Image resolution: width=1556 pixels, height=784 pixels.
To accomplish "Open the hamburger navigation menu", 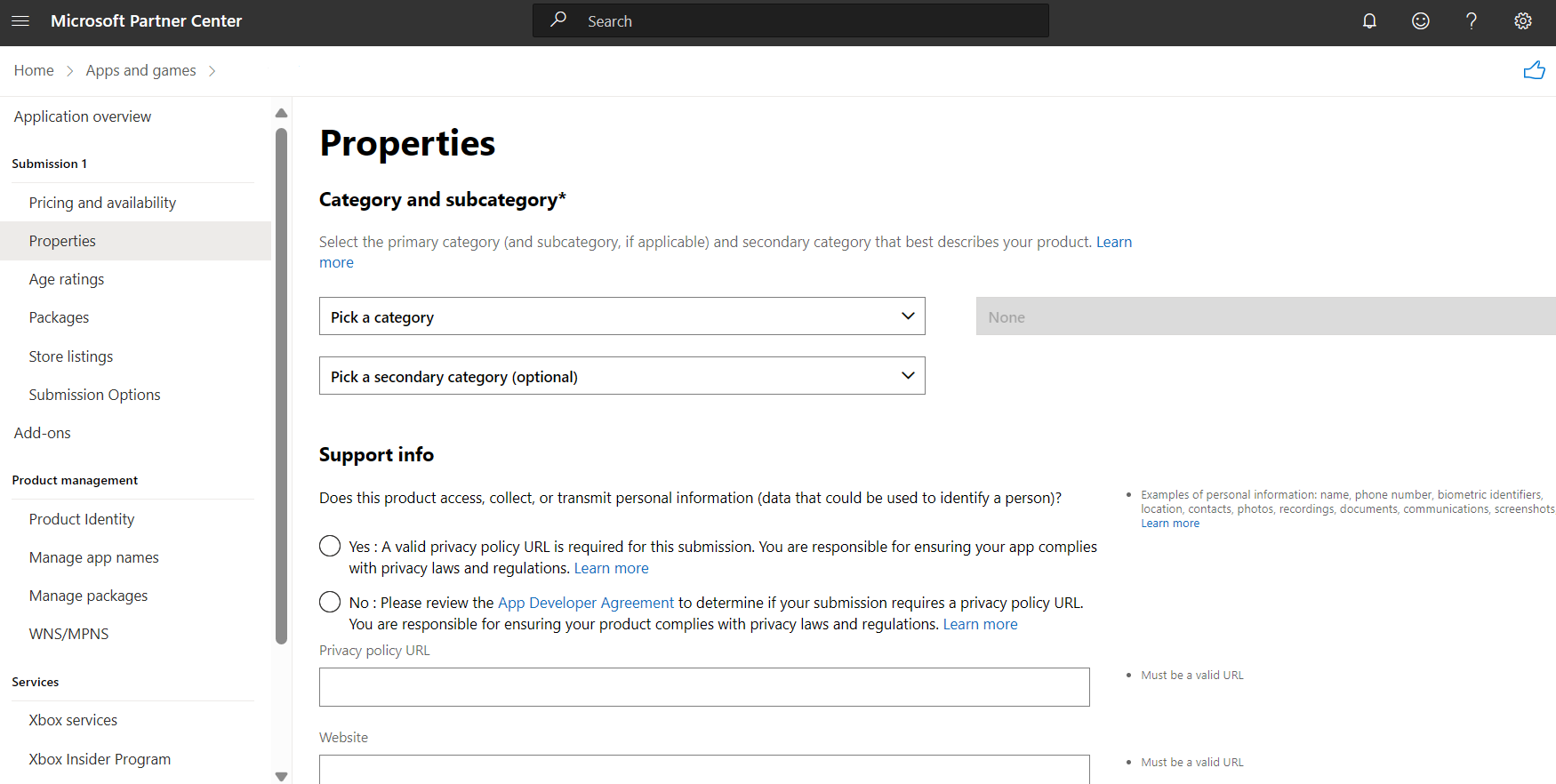I will pos(20,20).
